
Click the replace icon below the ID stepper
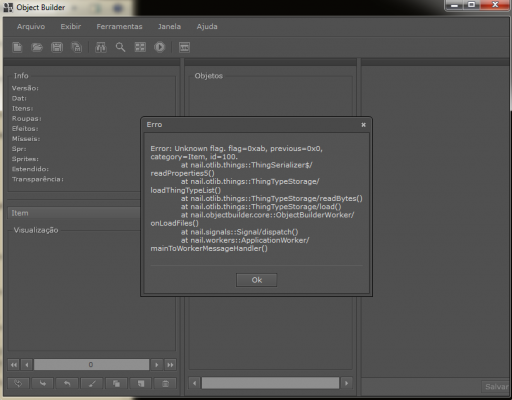click(18, 383)
